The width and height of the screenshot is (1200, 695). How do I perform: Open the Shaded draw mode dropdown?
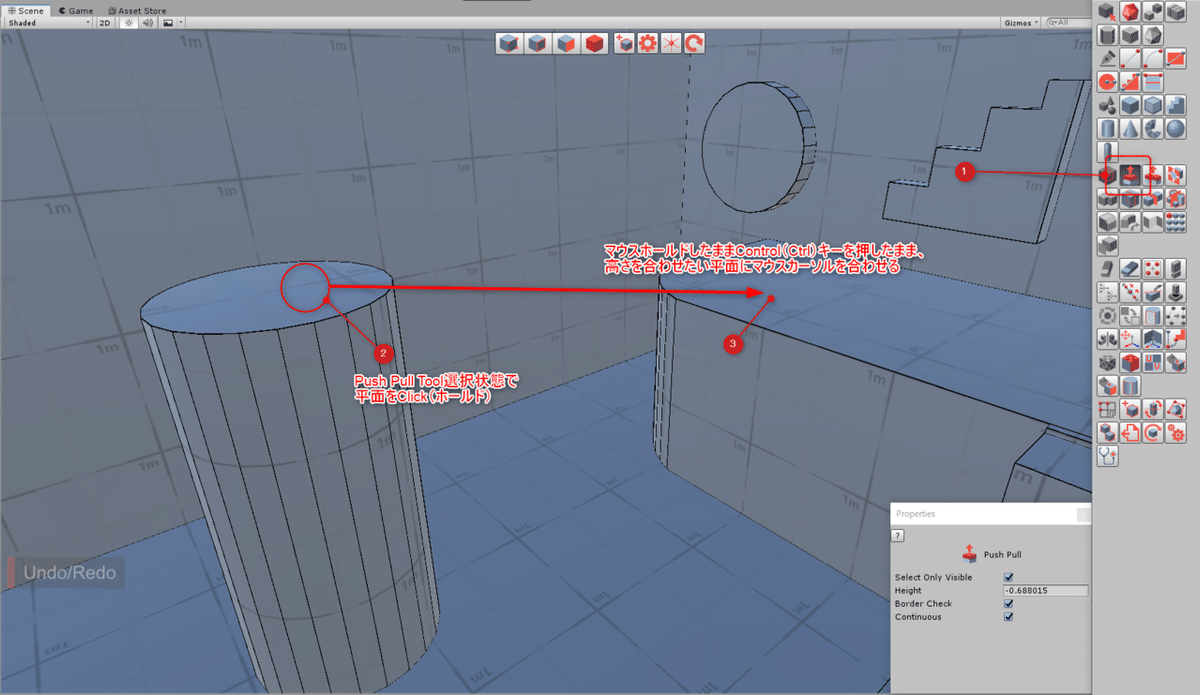click(x=48, y=22)
